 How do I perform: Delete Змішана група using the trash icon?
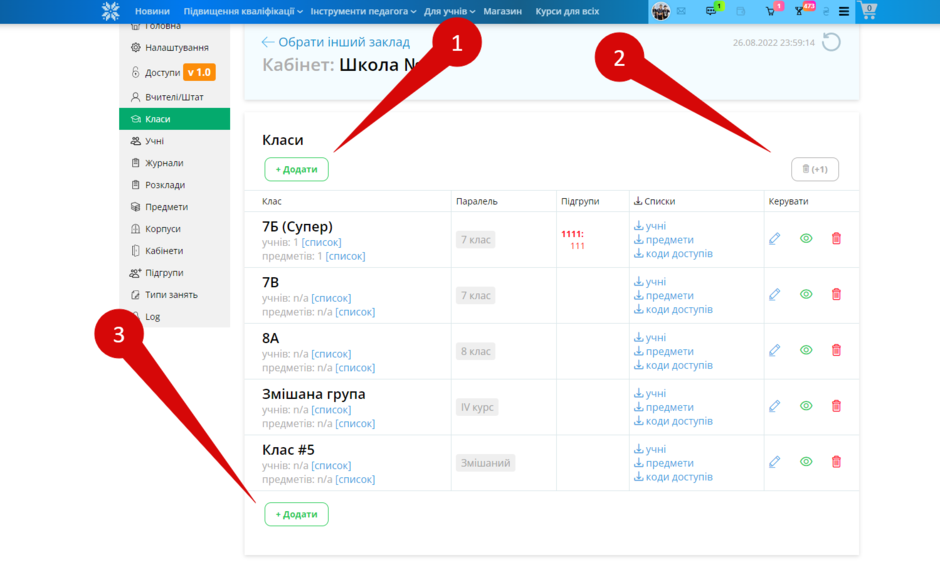tap(836, 406)
